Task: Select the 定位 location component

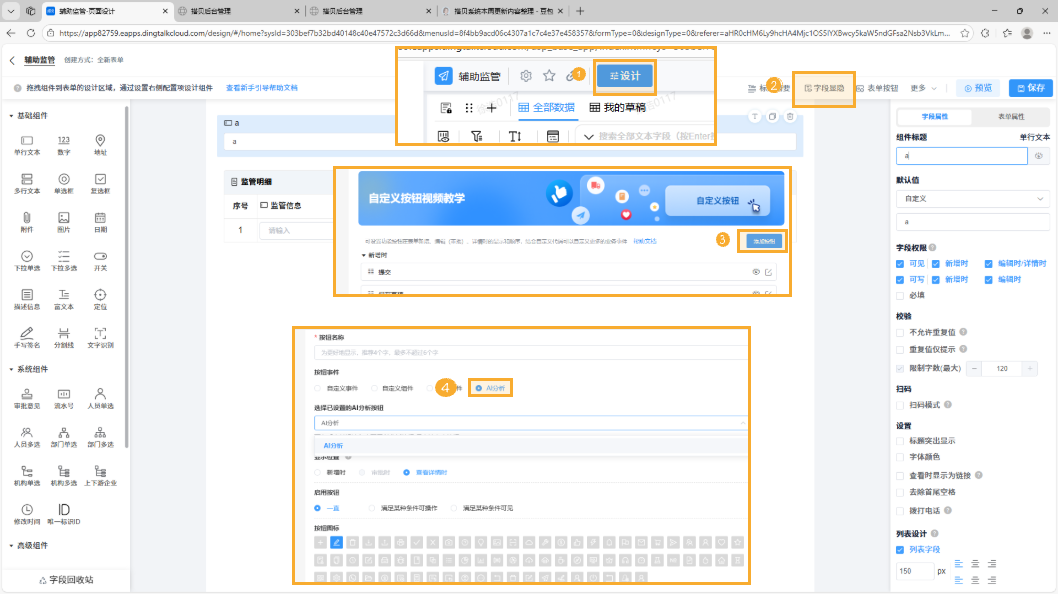Action: click(100, 298)
